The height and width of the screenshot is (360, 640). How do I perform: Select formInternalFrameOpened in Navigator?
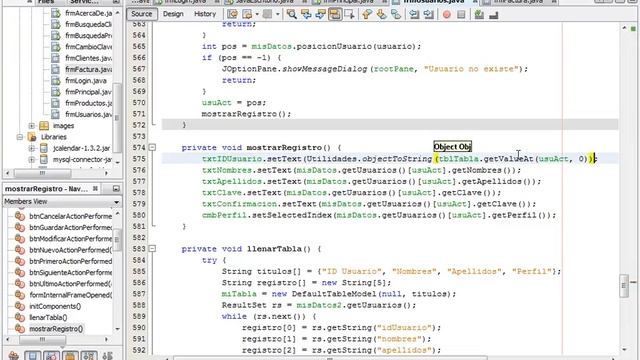(70, 295)
